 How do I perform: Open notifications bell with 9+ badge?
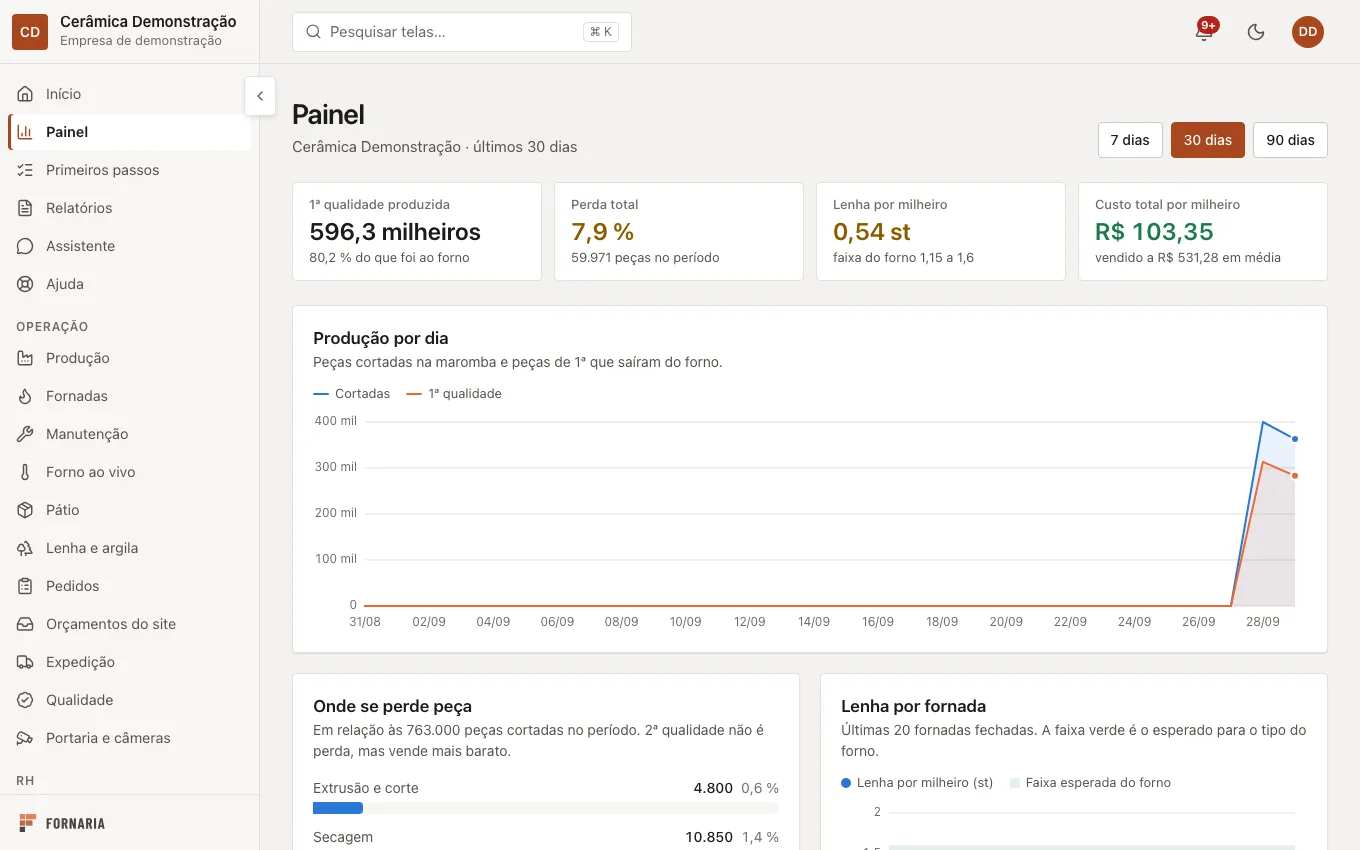coord(1204,32)
